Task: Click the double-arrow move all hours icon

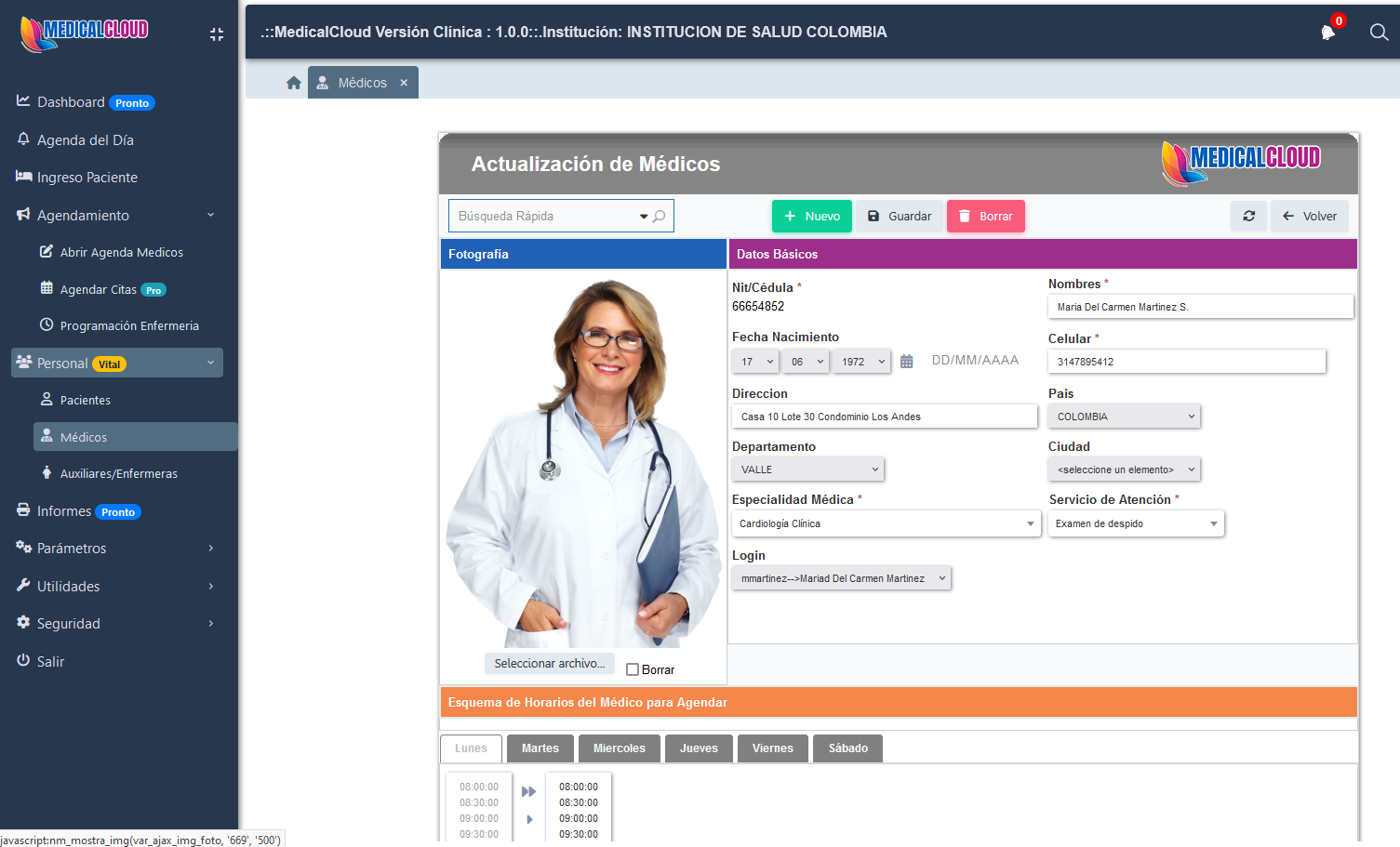Action: (528, 791)
